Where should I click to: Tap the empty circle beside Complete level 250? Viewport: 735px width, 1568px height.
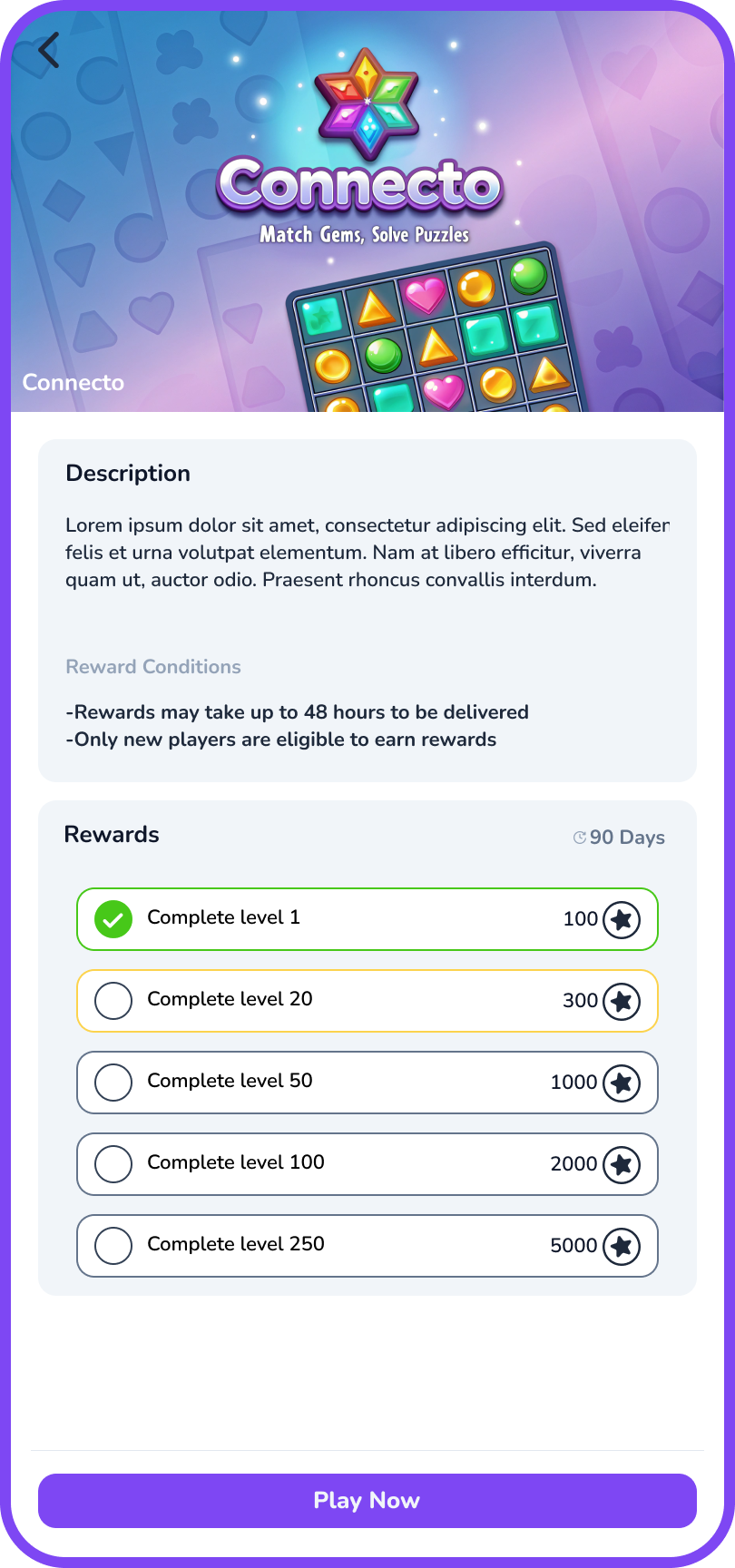pos(113,1246)
